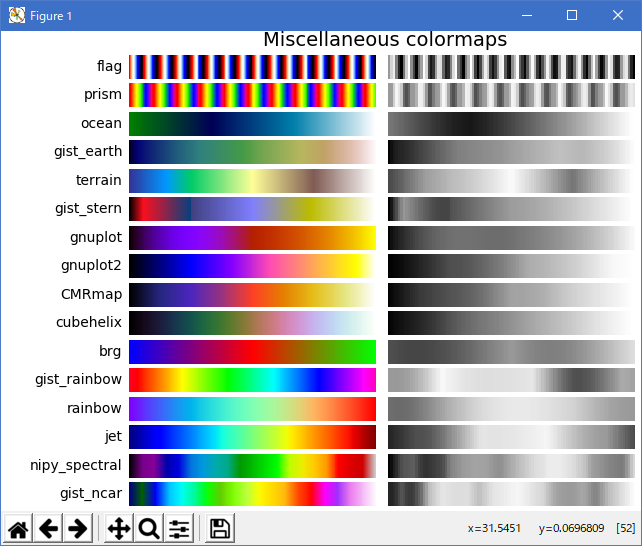The image size is (642, 546).
Task: Click the matplotlib icon in title bar
Action: coord(17,16)
